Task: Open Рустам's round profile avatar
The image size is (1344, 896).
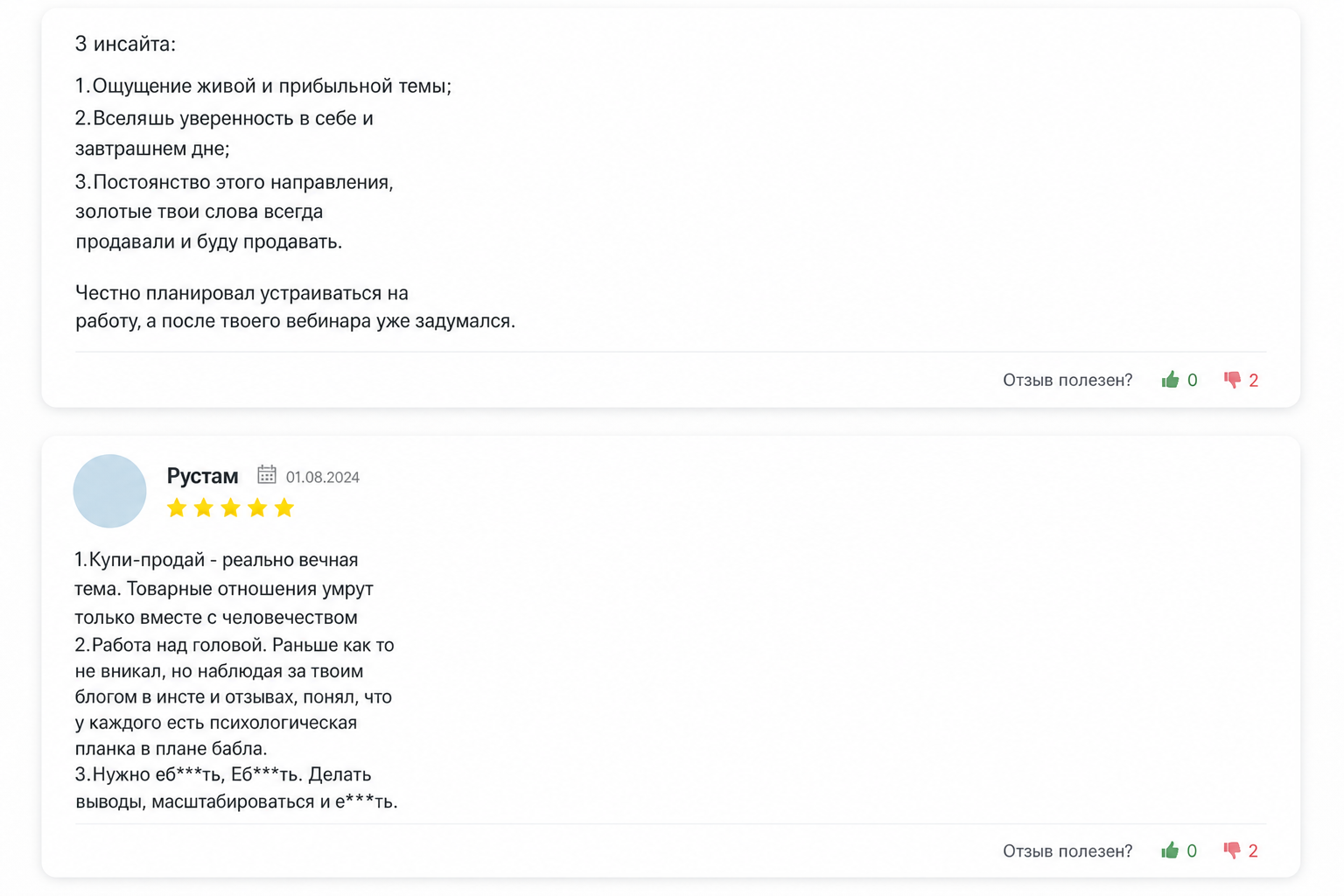Action: 109,491
